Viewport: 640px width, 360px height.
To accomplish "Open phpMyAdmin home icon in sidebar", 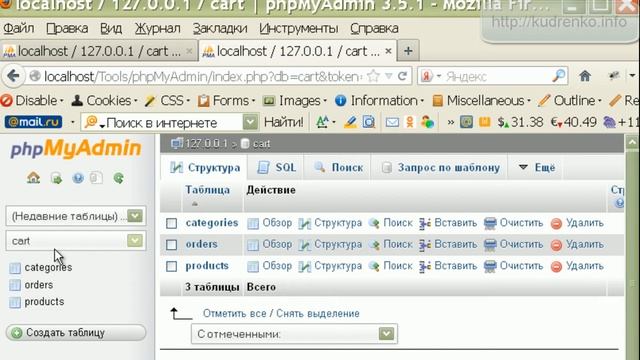I will (x=33, y=178).
